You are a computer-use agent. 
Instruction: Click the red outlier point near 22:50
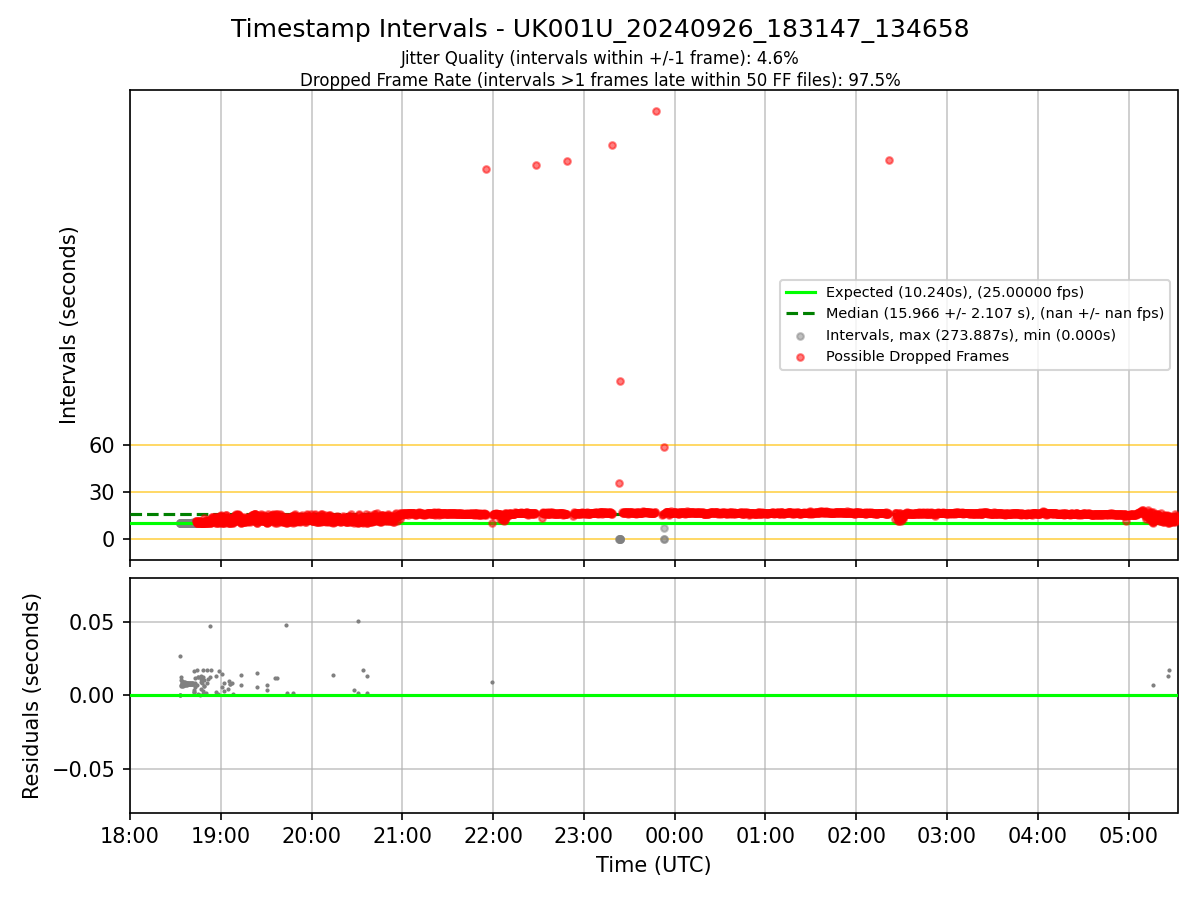567,161
